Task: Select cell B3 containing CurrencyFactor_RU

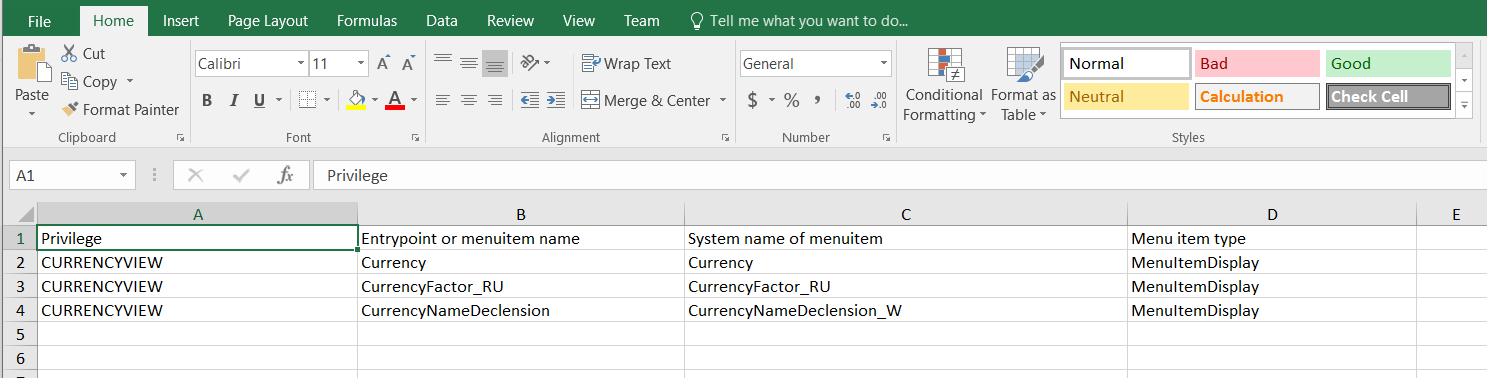Action: tap(521, 286)
